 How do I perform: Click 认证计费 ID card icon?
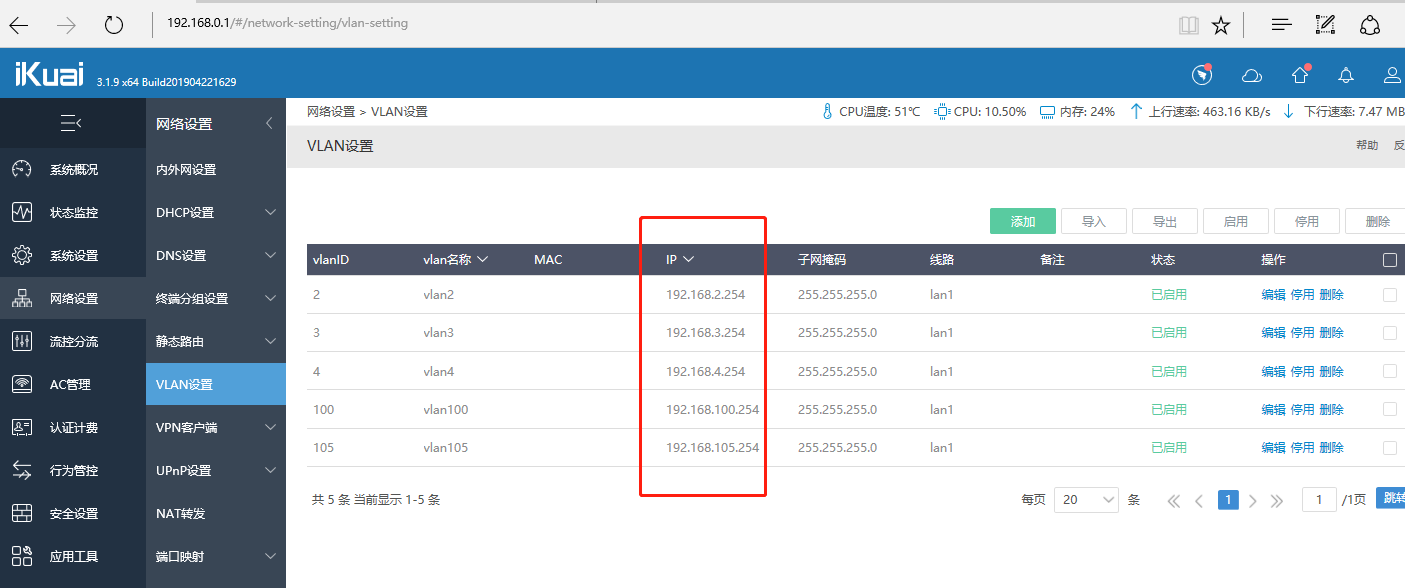(22, 427)
